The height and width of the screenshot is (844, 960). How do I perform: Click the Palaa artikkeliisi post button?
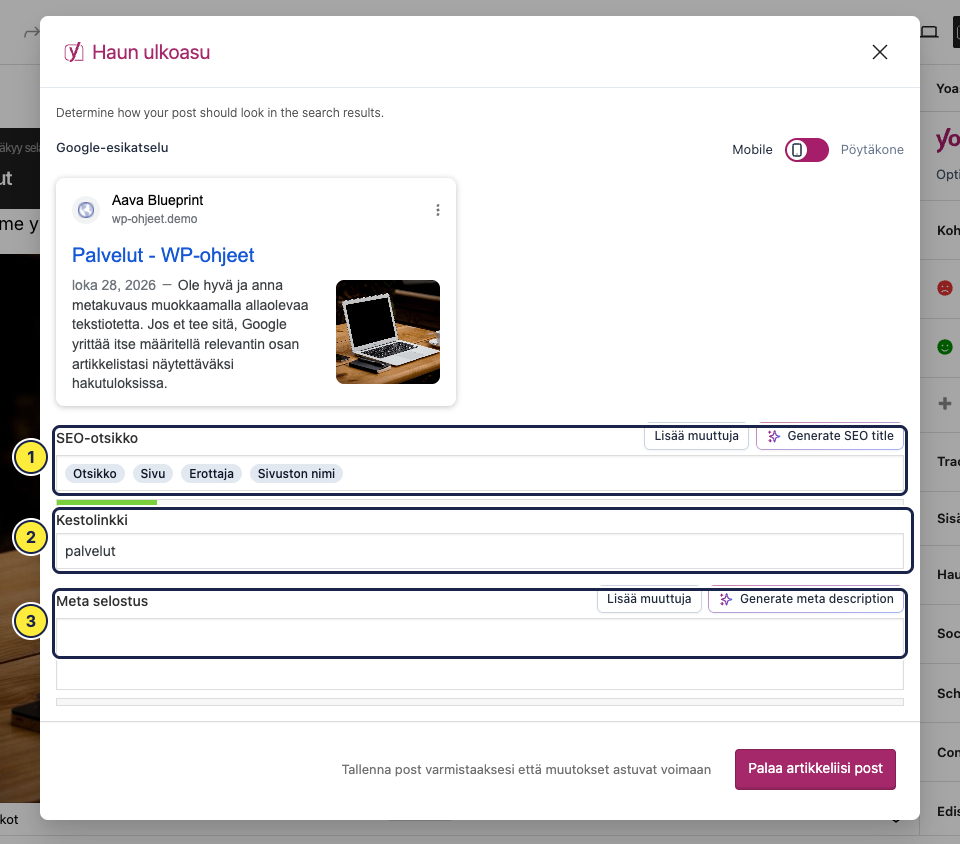tap(815, 769)
